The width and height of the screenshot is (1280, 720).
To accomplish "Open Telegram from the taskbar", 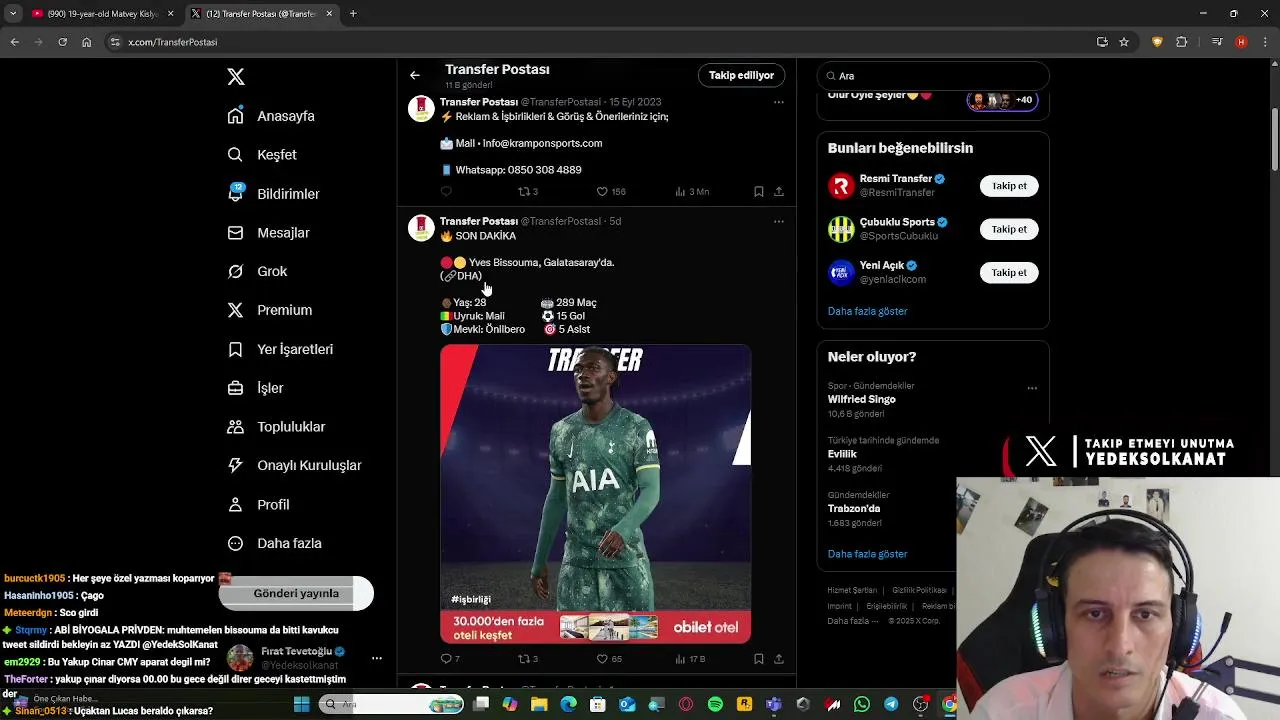I will point(891,704).
